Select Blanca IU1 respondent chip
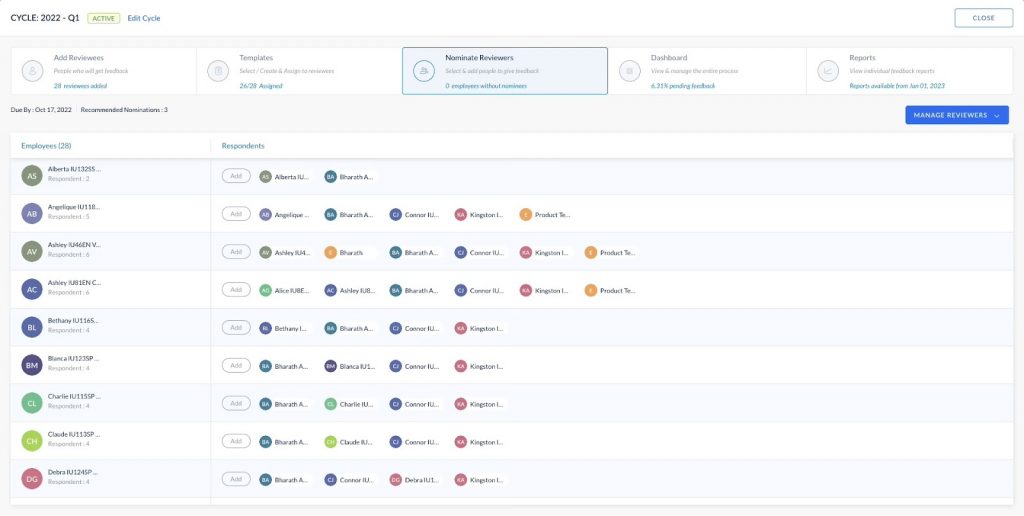 [x=350, y=366]
